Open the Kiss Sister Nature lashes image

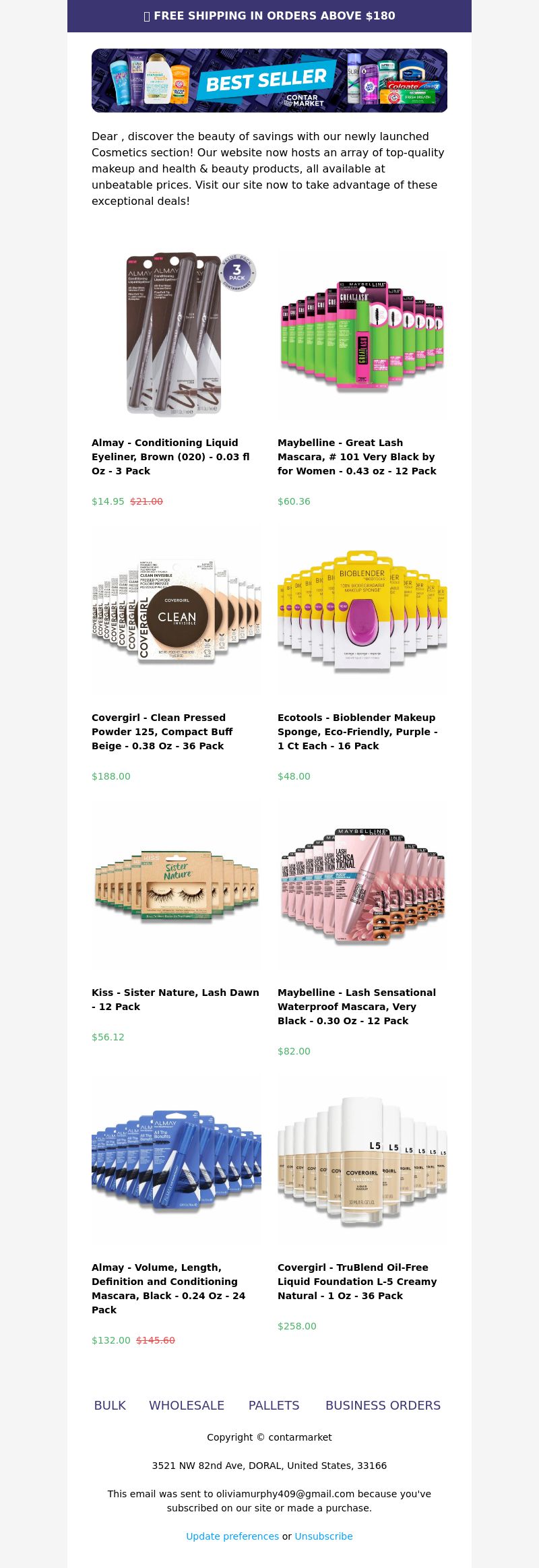tap(177, 884)
